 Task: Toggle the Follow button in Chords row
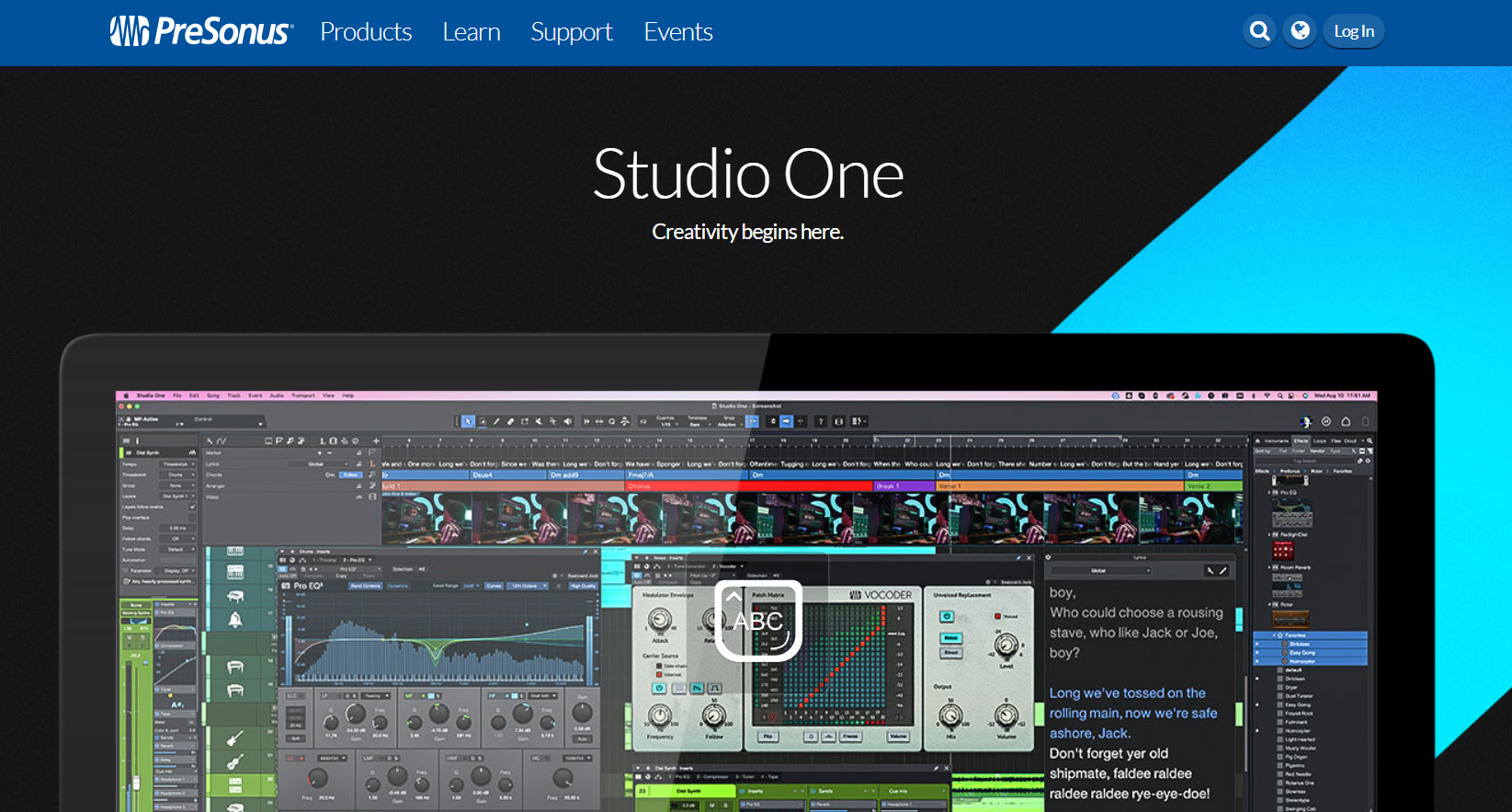click(x=350, y=475)
